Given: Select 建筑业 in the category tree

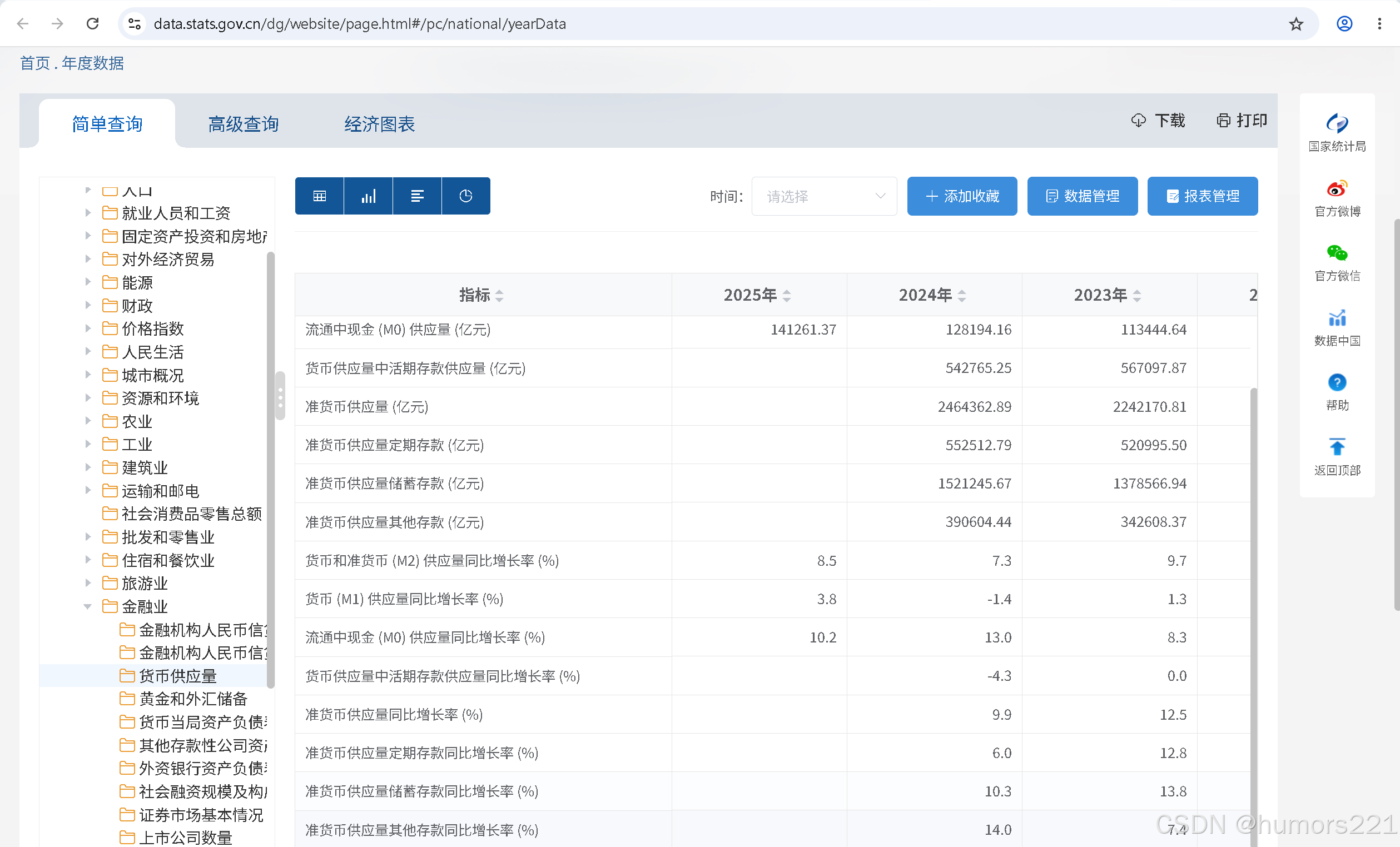Looking at the screenshot, I should tap(145, 467).
